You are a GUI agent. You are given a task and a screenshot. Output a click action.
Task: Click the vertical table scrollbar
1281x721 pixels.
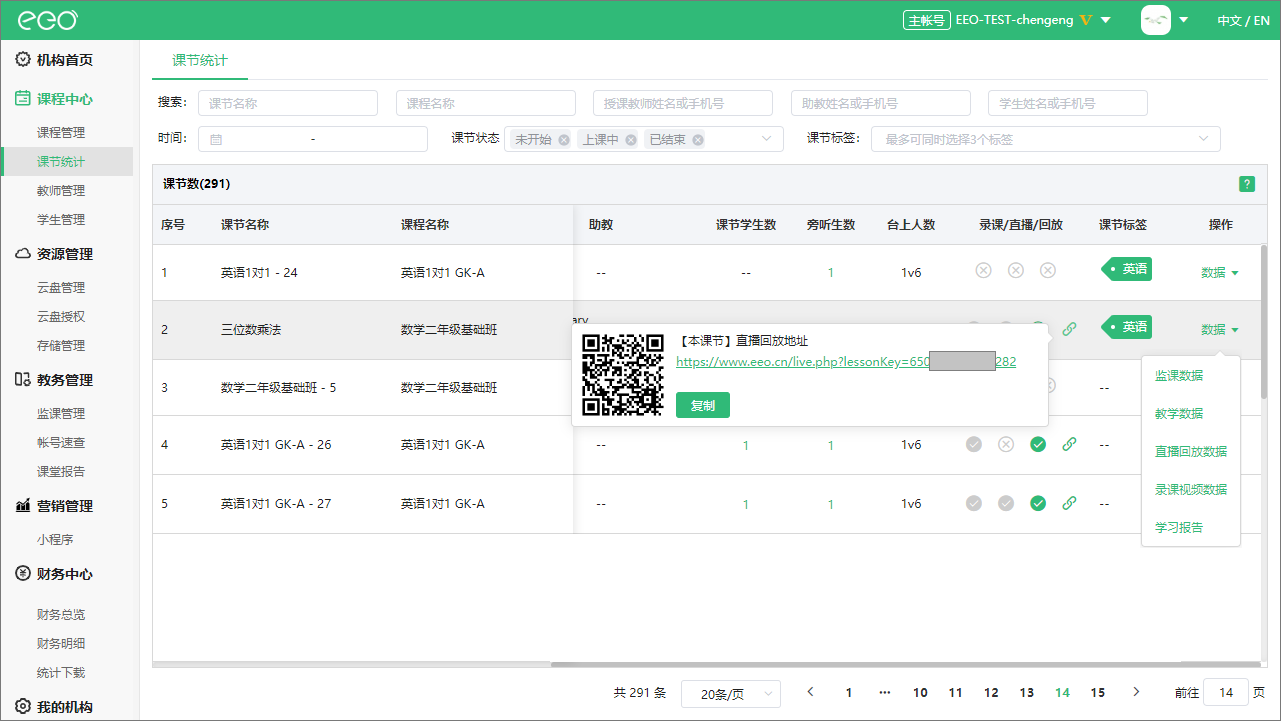[1264, 320]
